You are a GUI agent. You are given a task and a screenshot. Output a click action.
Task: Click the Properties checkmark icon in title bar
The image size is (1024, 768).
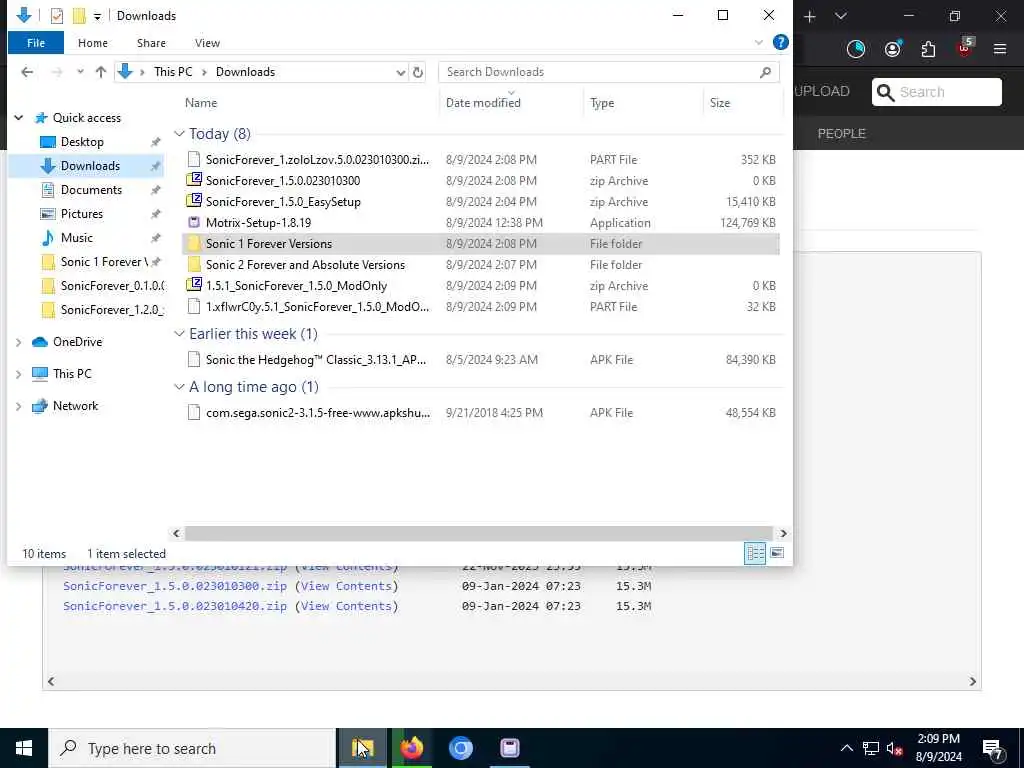tap(57, 16)
